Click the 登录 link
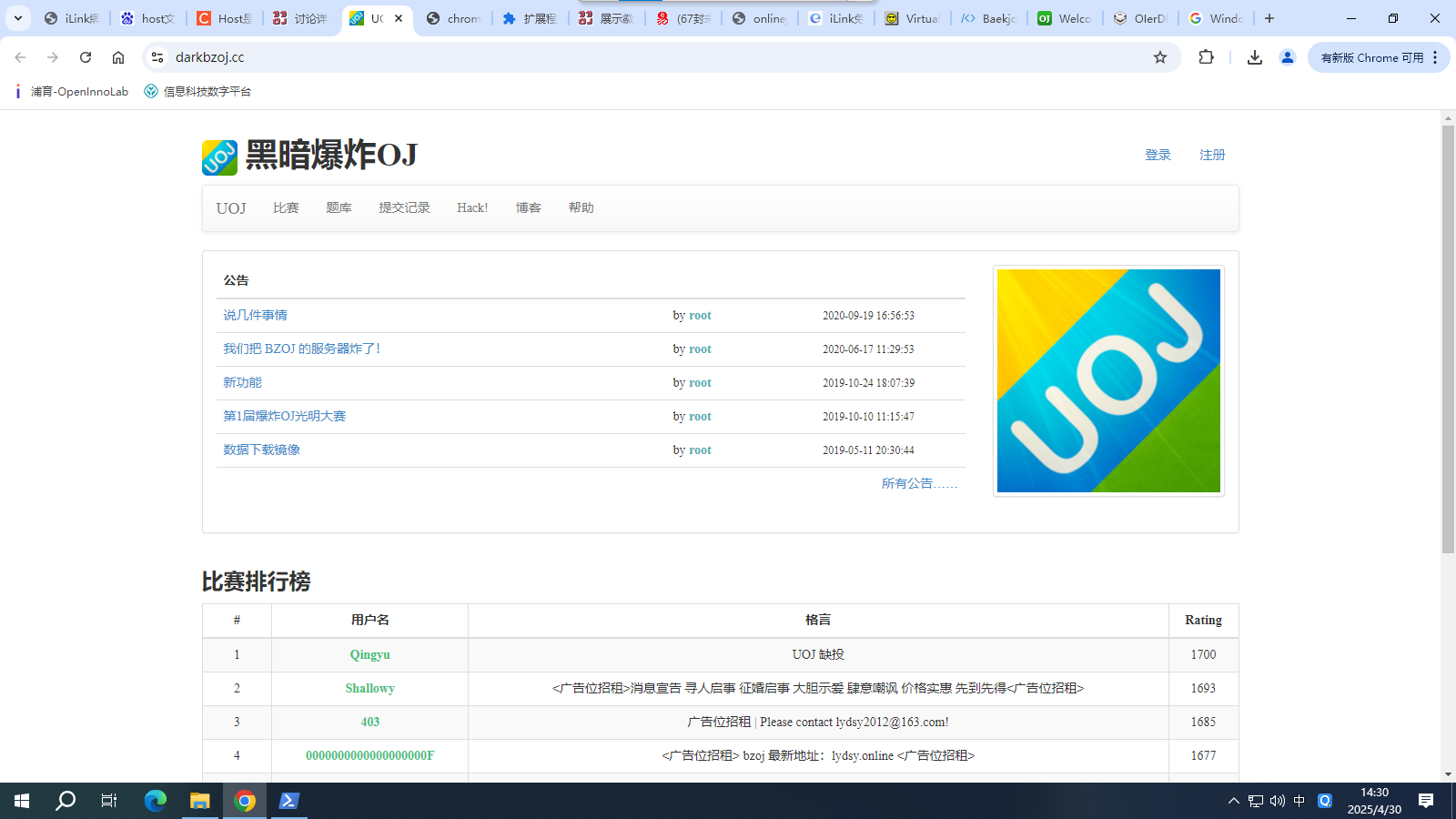The height and width of the screenshot is (819, 1456). 1158,155
